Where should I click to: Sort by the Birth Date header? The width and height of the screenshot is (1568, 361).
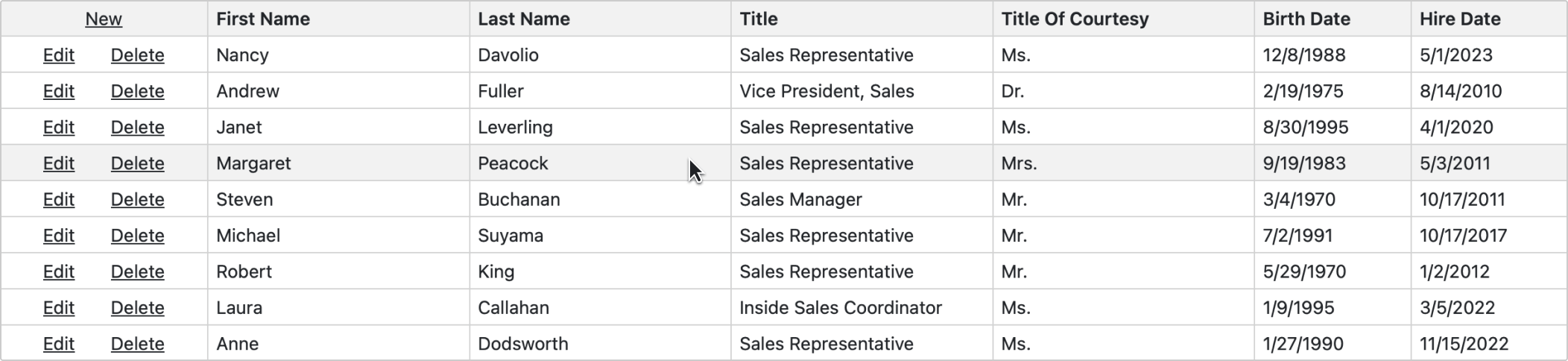[1306, 19]
